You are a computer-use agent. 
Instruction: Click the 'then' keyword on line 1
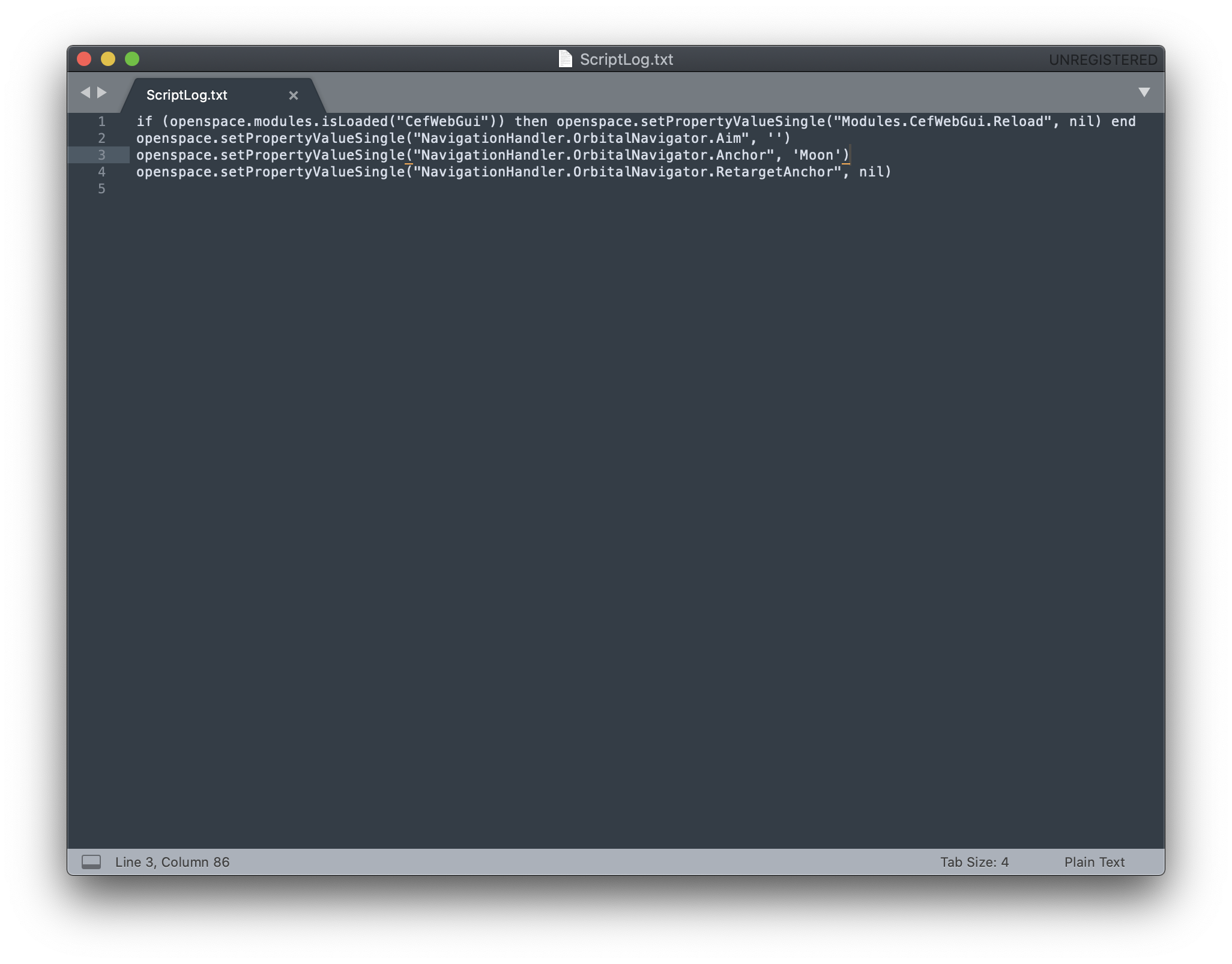[531, 122]
